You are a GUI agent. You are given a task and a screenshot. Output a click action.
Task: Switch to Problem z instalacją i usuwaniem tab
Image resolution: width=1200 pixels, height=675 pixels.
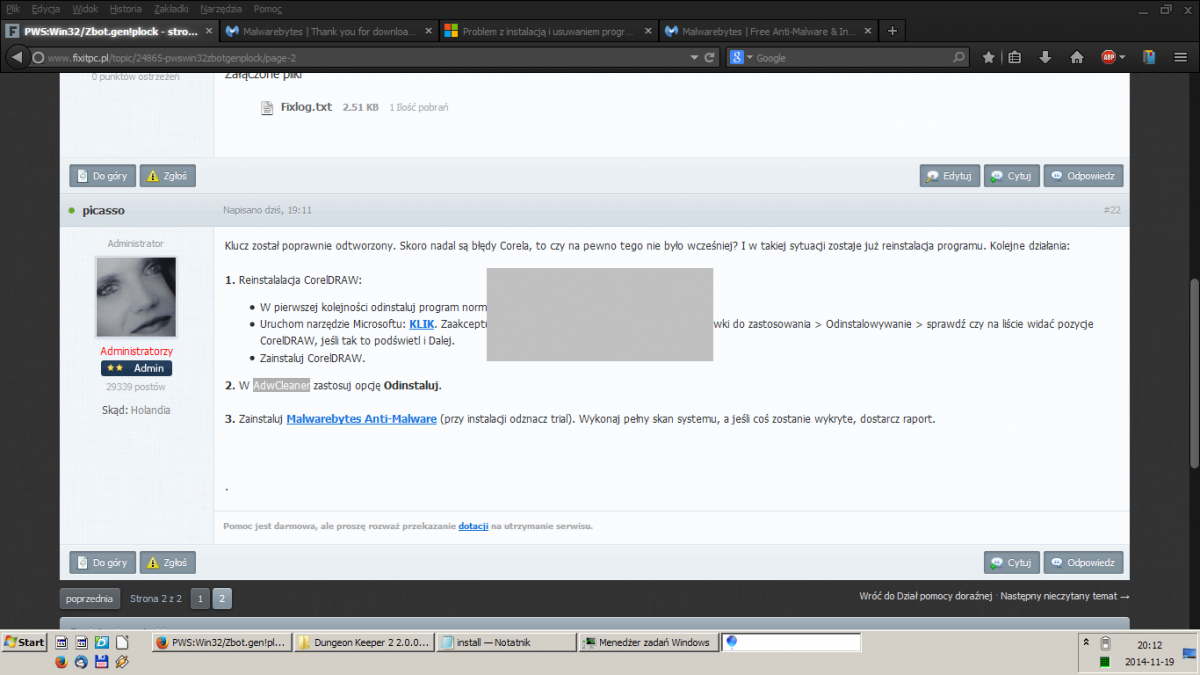[x=548, y=31]
